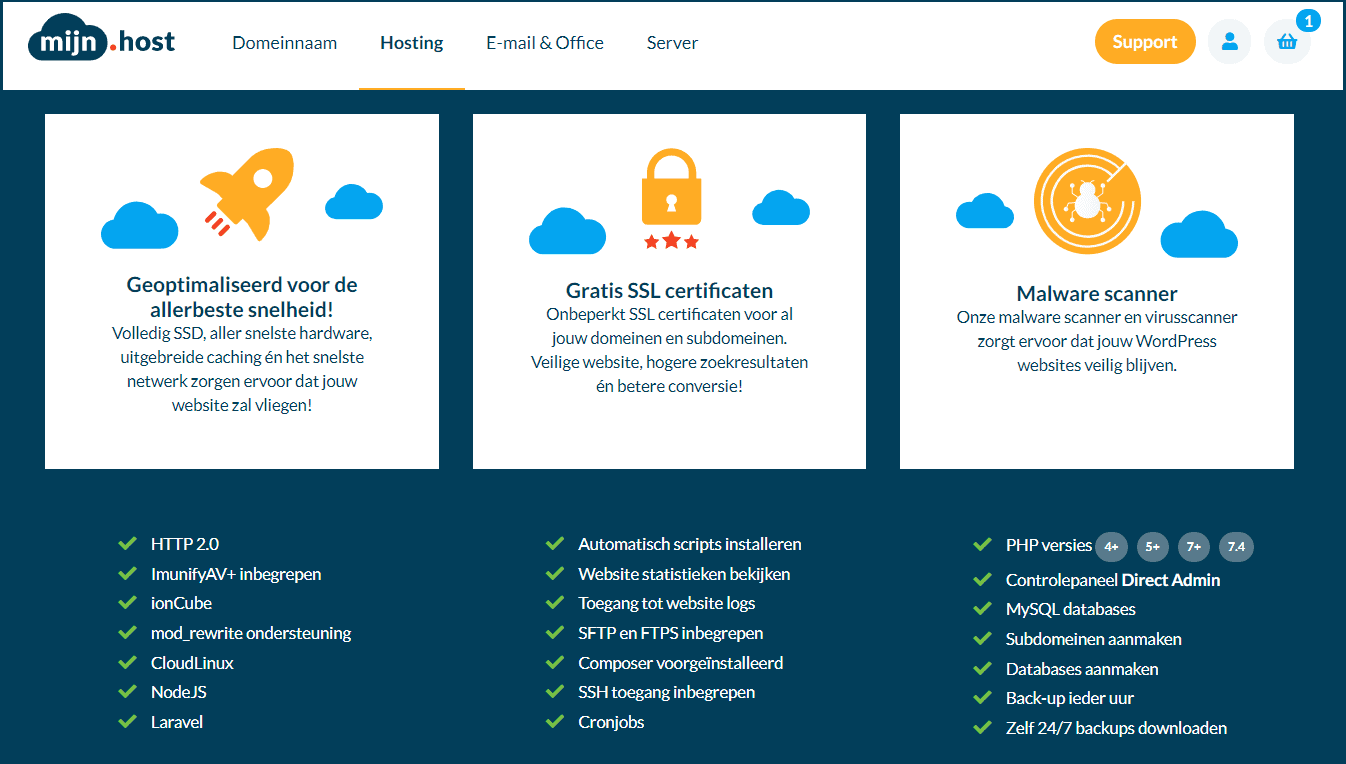The image size is (1346, 764).
Task: Click the Support button
Action: pos(1144,41)
